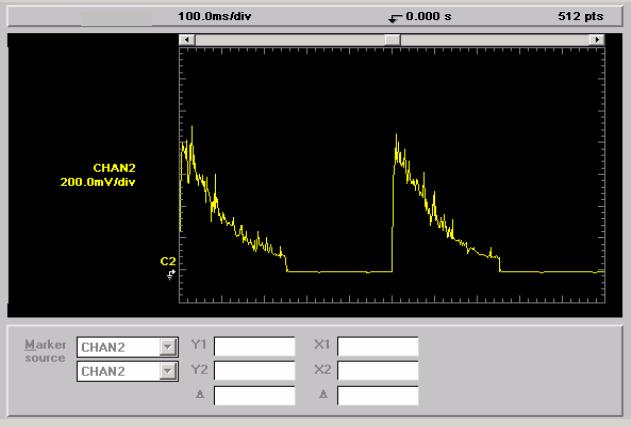Select the X2 marker input field
This screenshot has height=427, width=631.
pos(377,372)
